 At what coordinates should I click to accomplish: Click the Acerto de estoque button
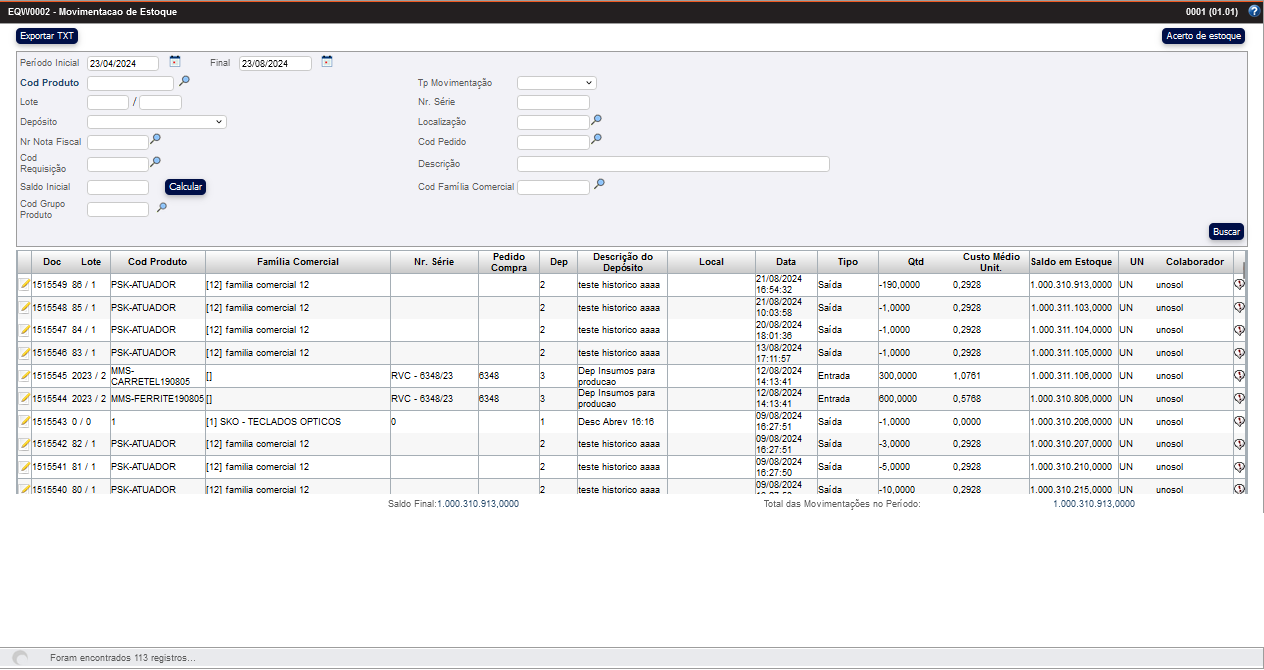point(1203,36)
